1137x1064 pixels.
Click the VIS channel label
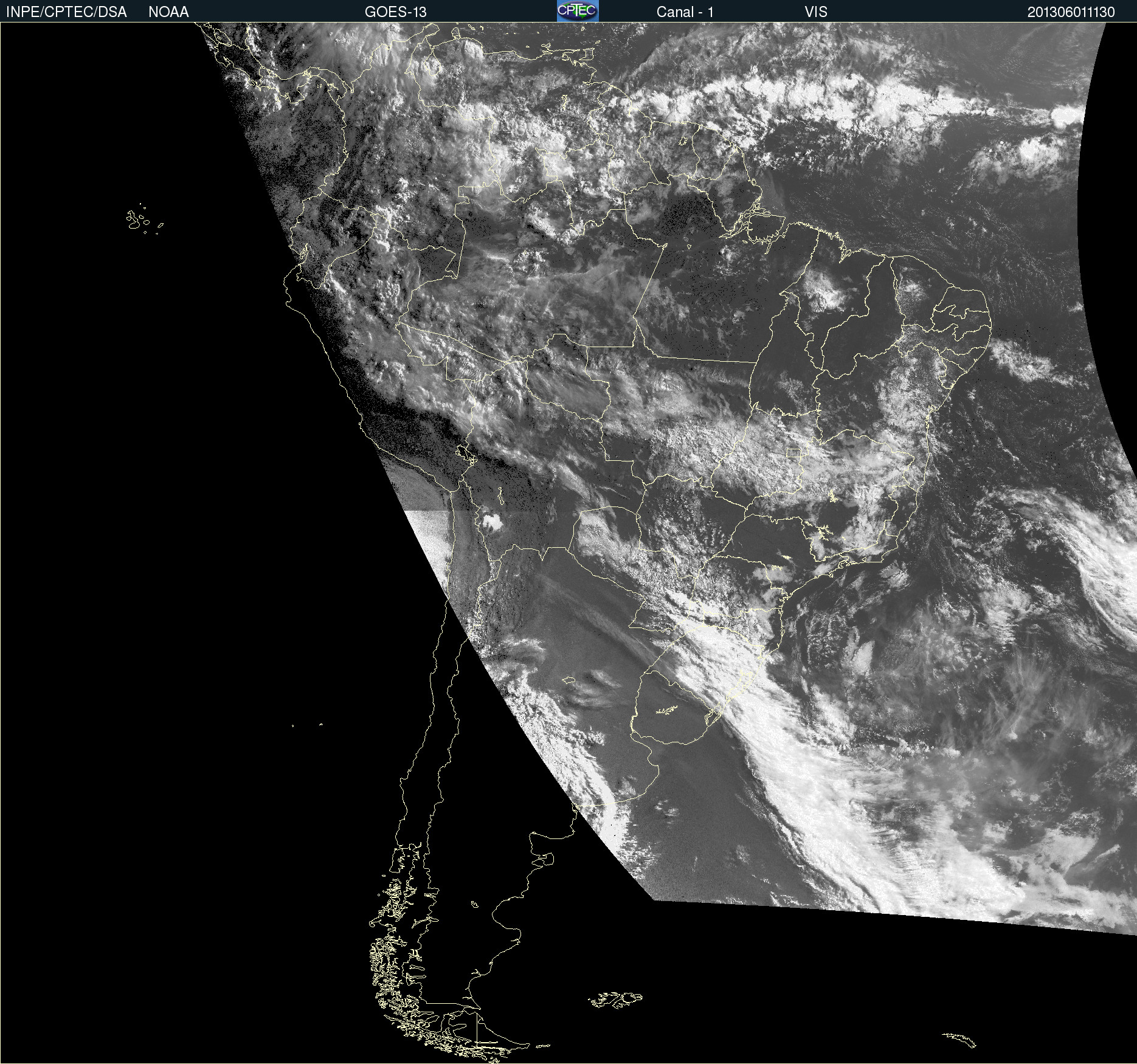tap(816, 12)
